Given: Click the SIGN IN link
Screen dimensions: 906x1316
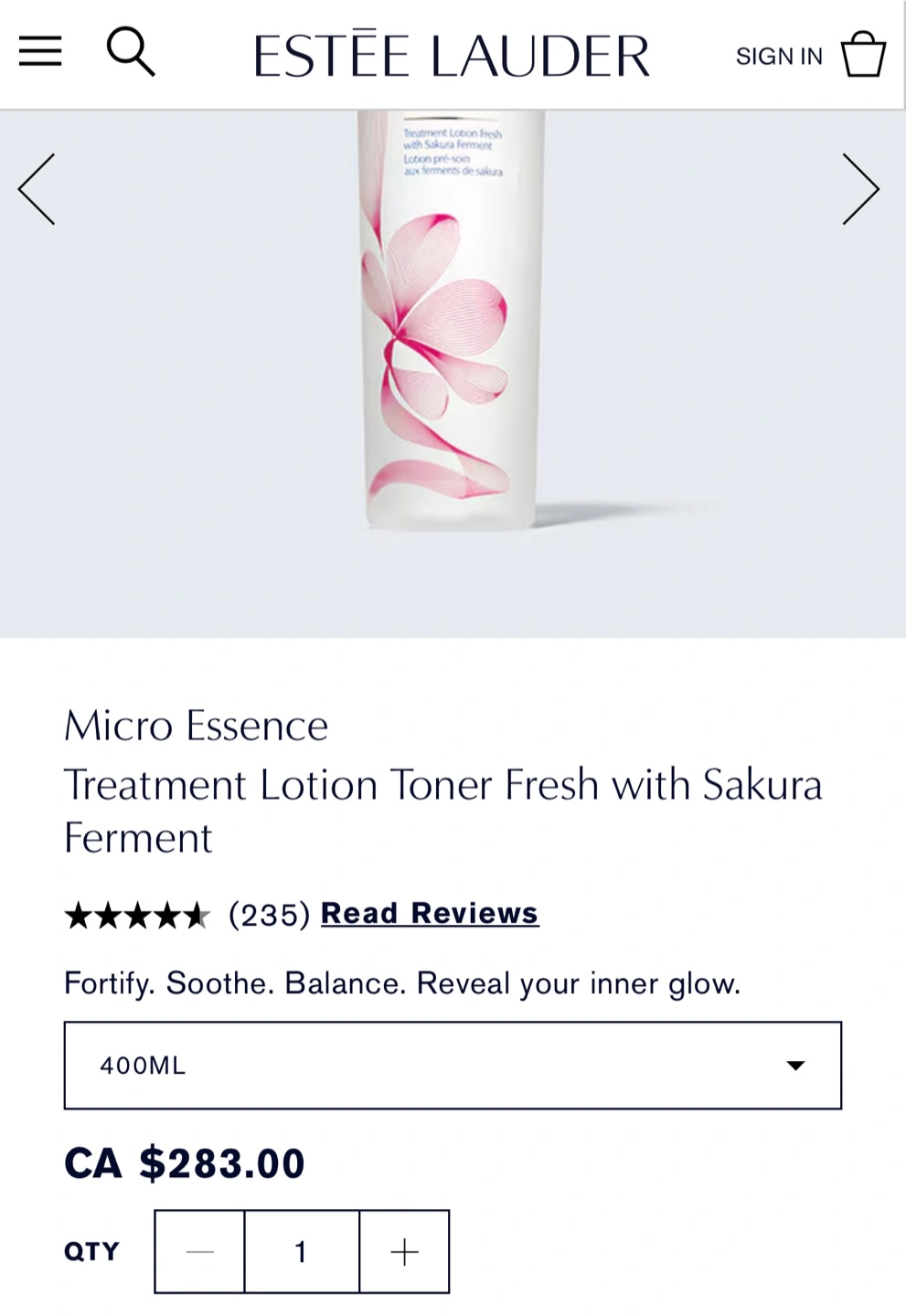Looking at the screenshot, I should [x=779, y=57].
